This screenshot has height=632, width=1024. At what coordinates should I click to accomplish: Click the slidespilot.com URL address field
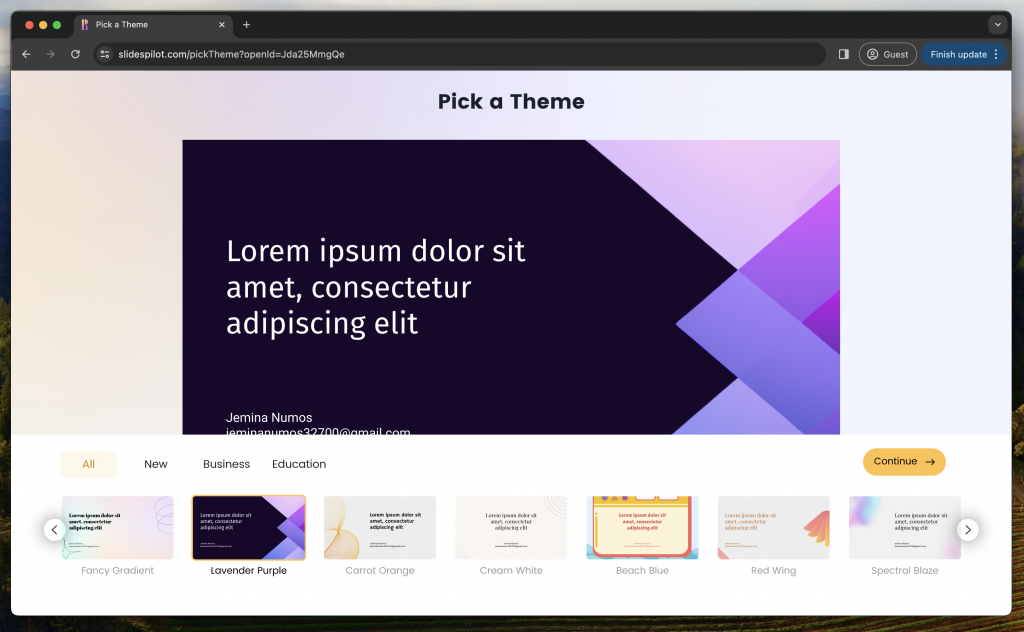(460, 54)
